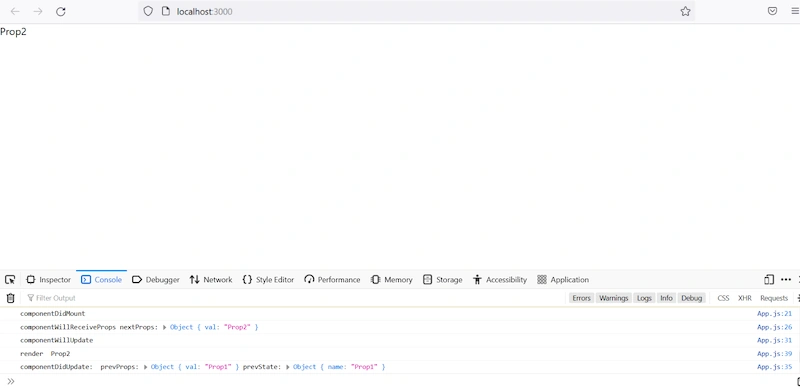Open the Firefox hamburger menu
Screen dimensions: 800x389
pyautogui.click(x=795, y=11)
